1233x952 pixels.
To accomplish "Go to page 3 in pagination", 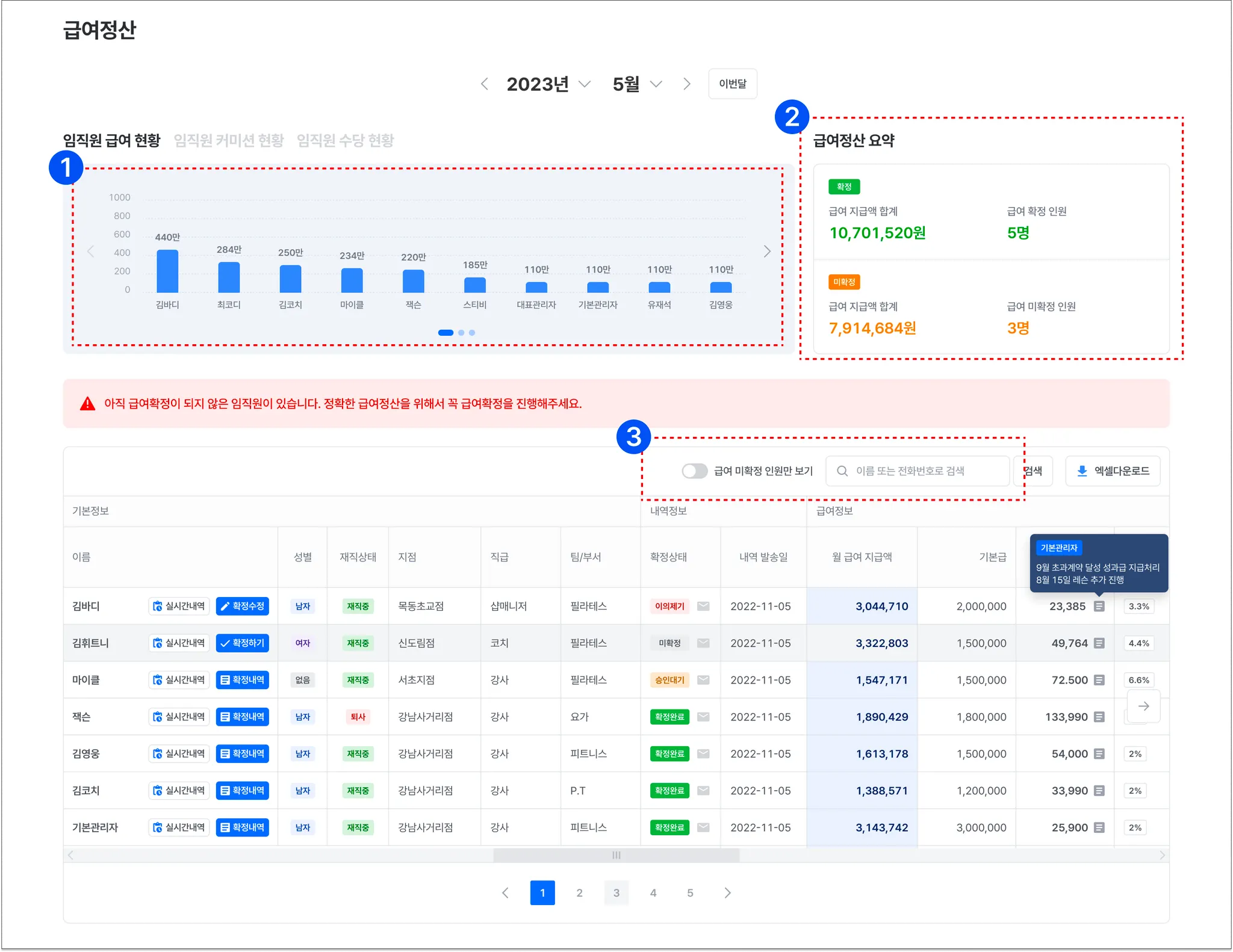I will (616, 893).
